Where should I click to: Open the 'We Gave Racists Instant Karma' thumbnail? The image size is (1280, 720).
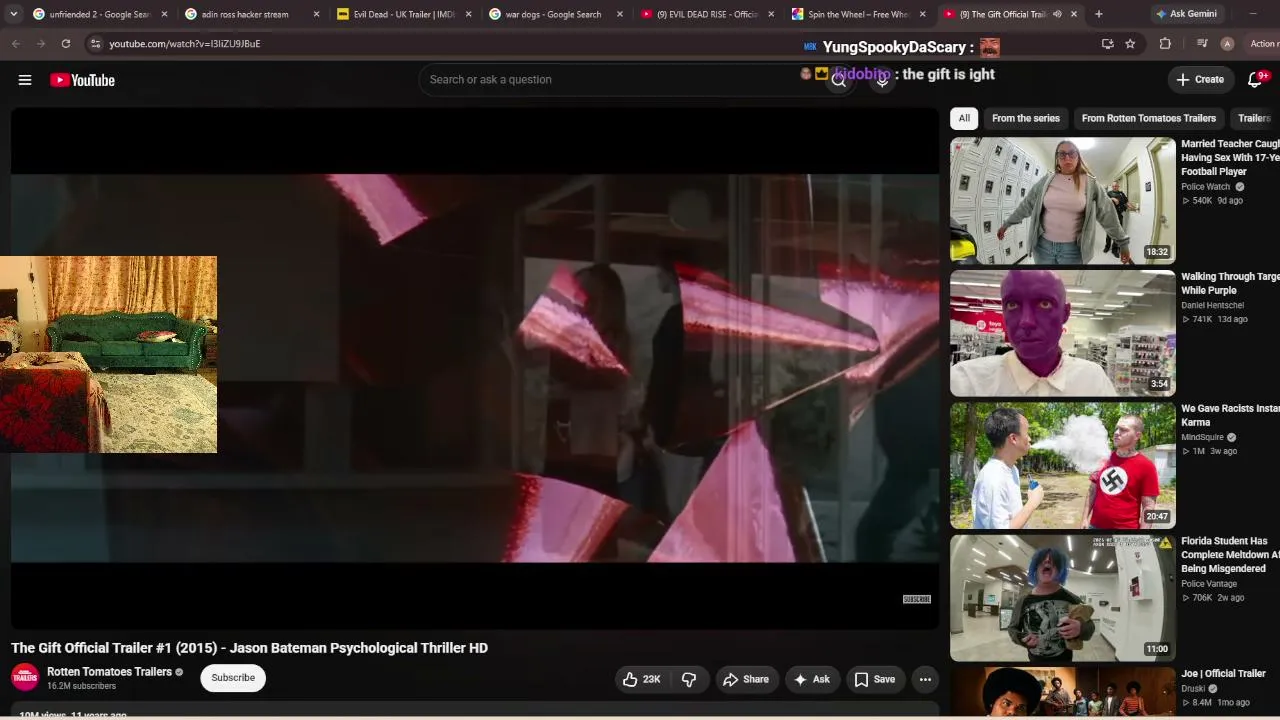coord(1063,466)
